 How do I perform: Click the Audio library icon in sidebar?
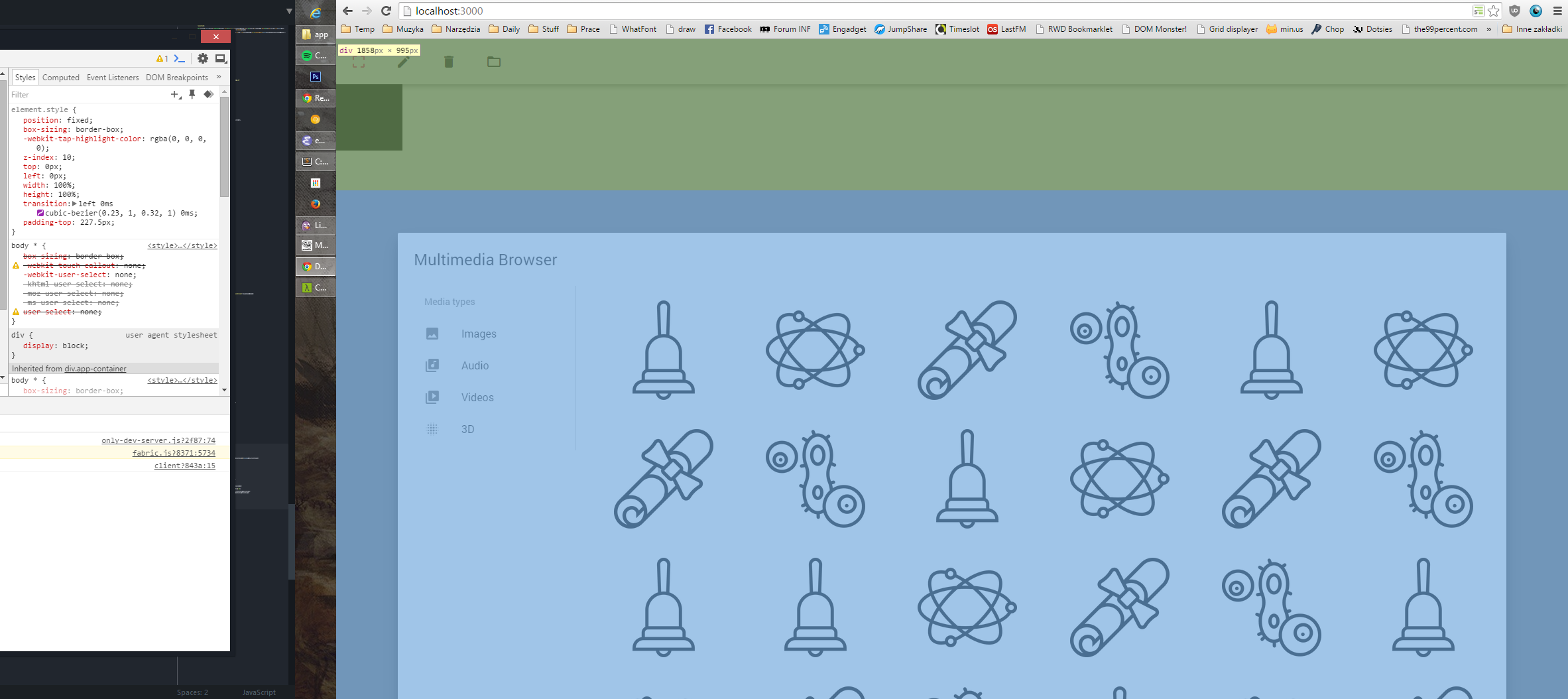[432, 365]
